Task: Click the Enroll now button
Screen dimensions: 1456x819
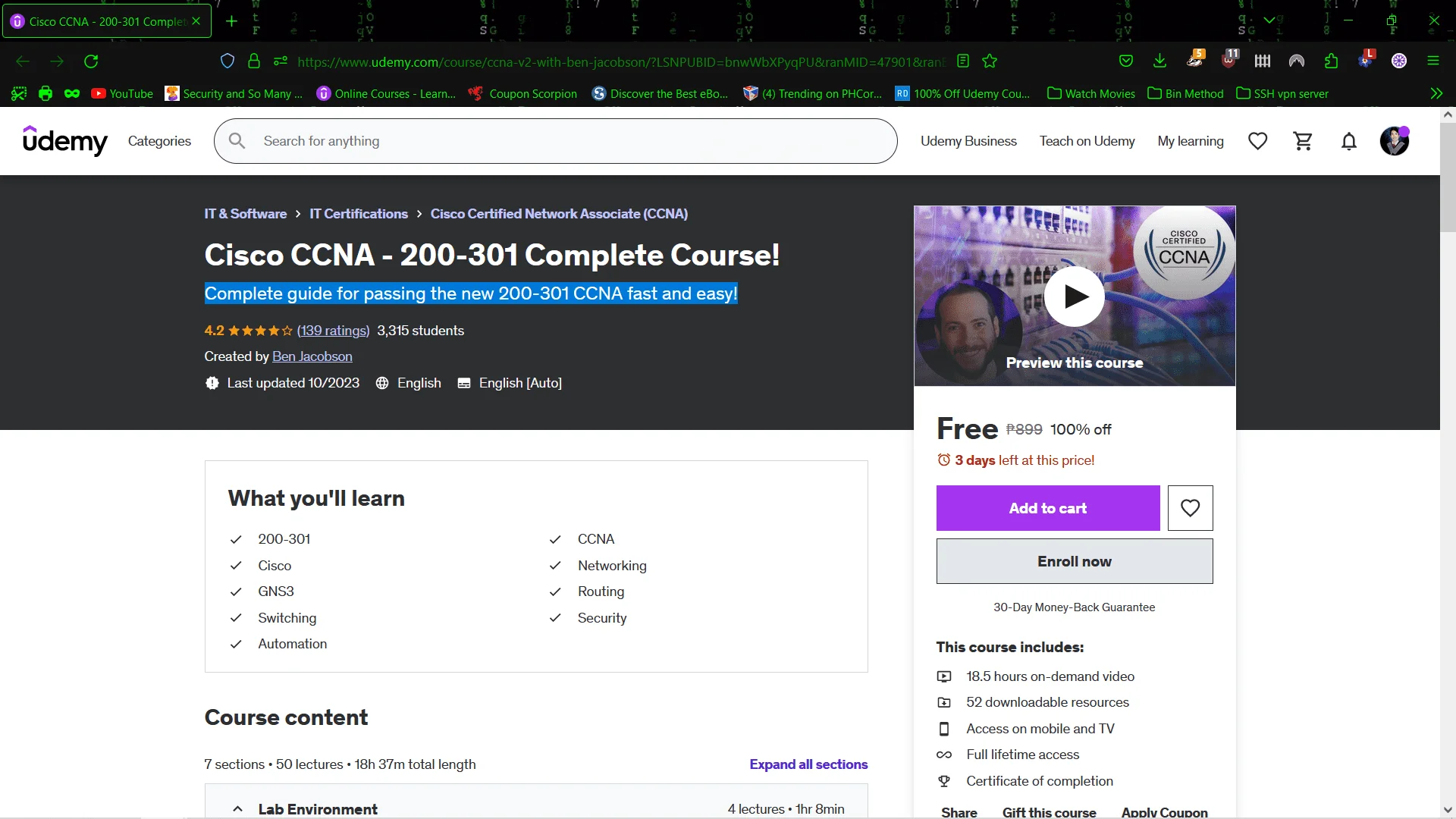Action: pyautogui.click(x=1075, y=561)
